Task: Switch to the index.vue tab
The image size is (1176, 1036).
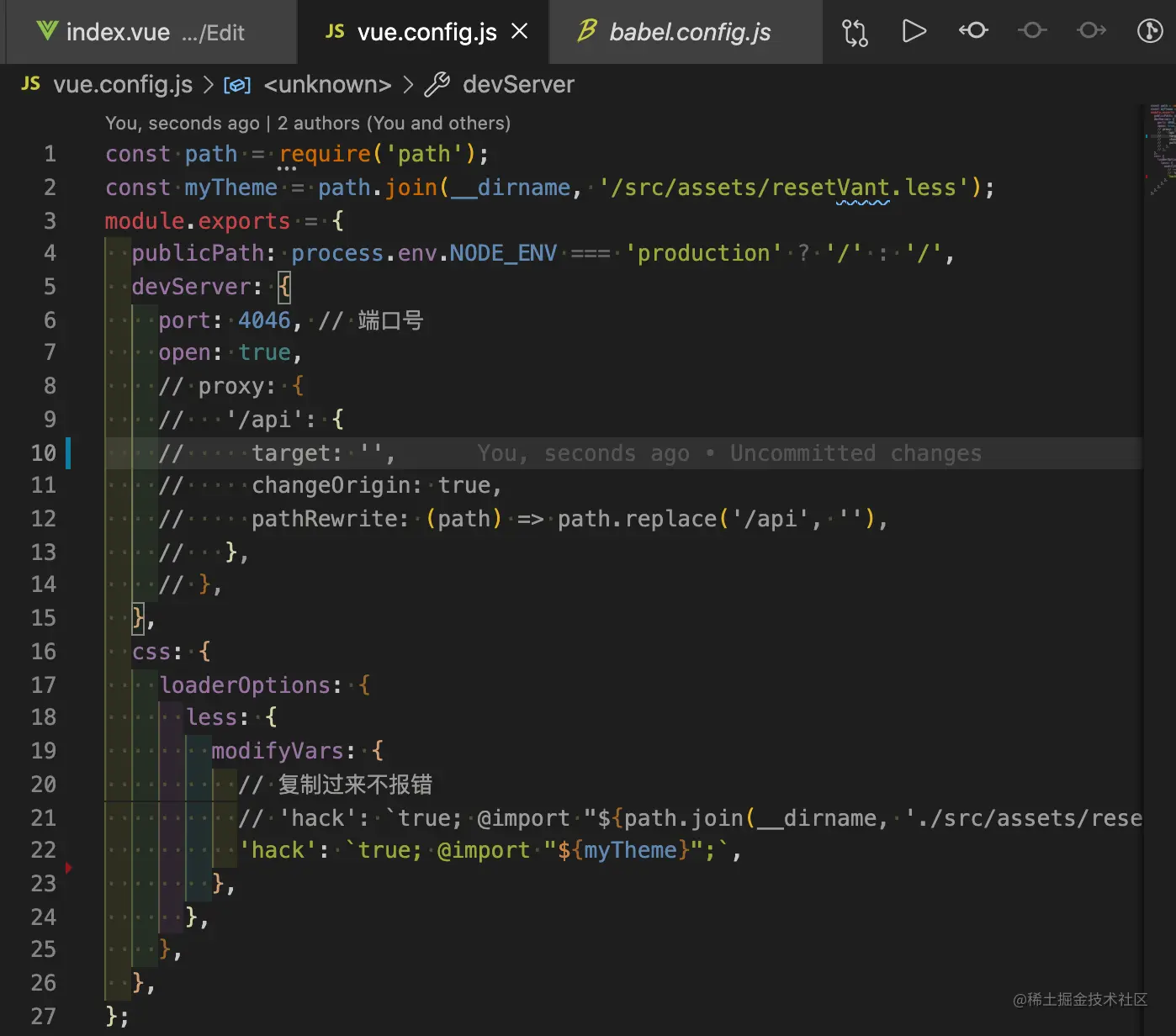Action: click(150, 32)
